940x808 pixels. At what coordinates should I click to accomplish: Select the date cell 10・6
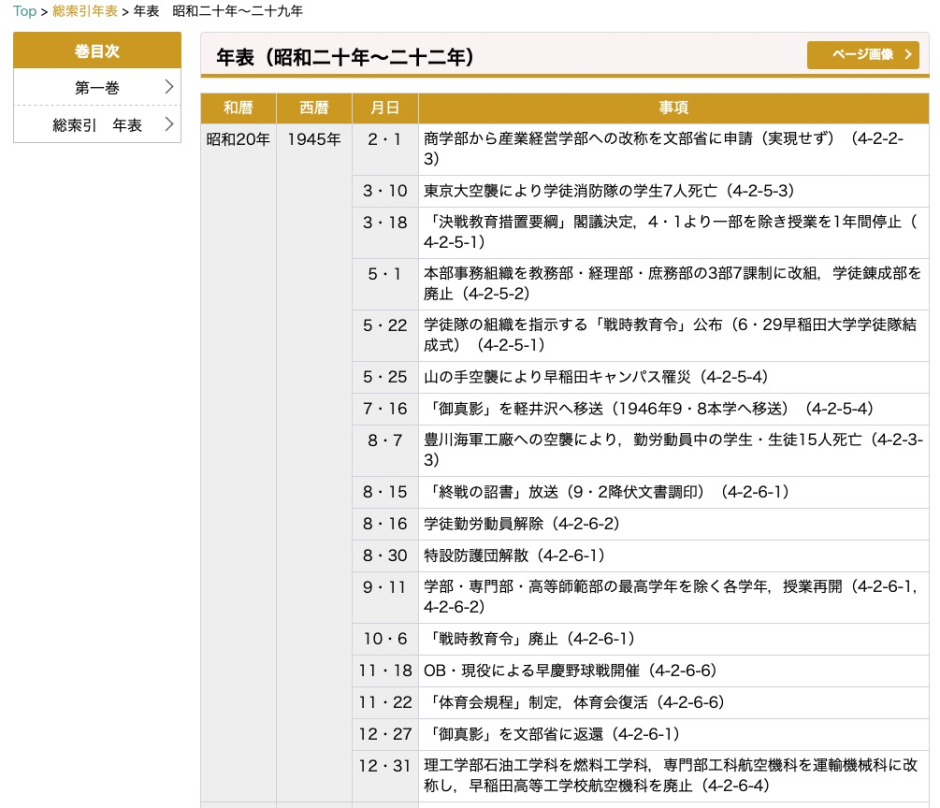tap(385, 639)
